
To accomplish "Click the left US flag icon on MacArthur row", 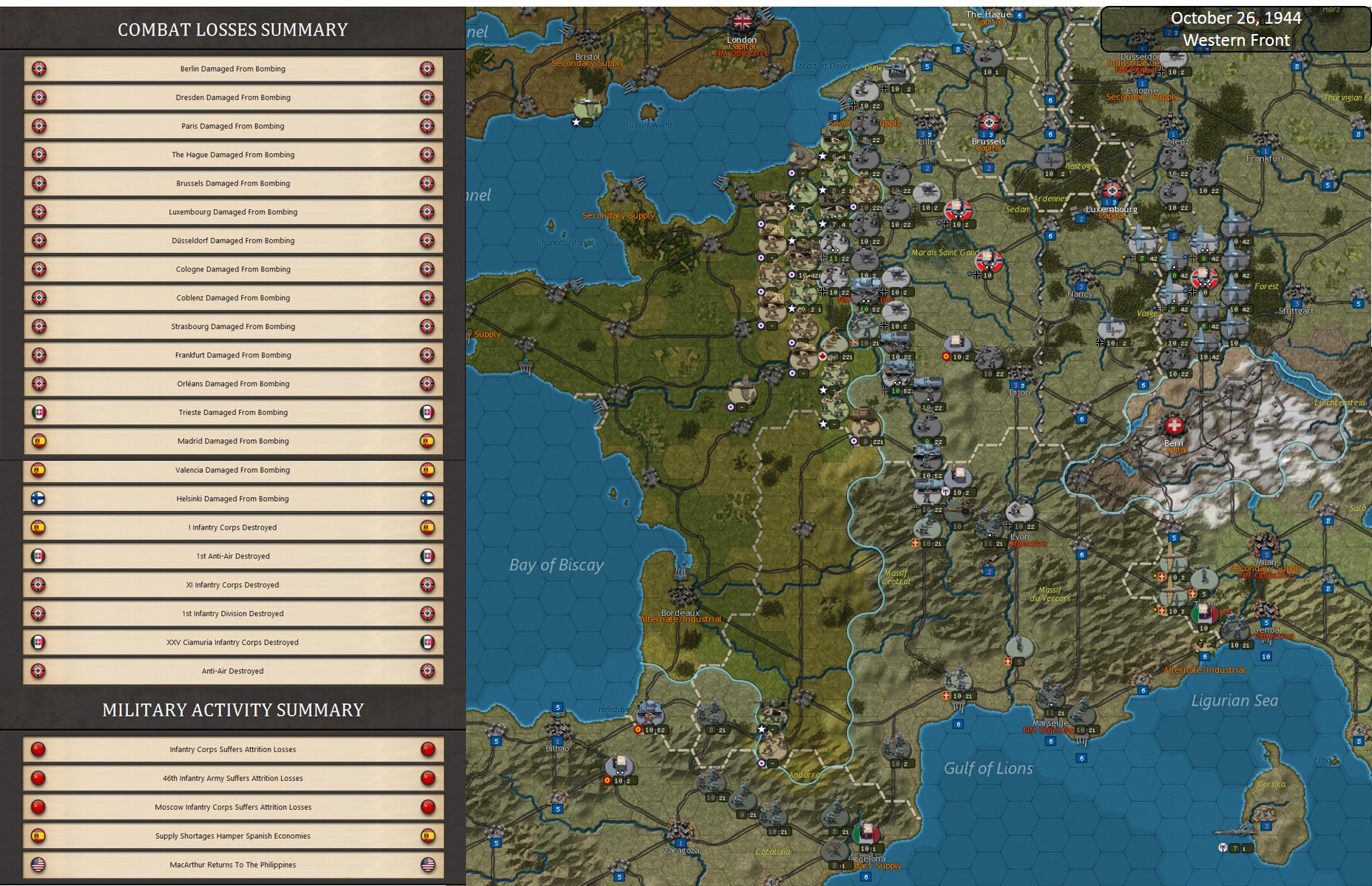I will click(38, 865).
